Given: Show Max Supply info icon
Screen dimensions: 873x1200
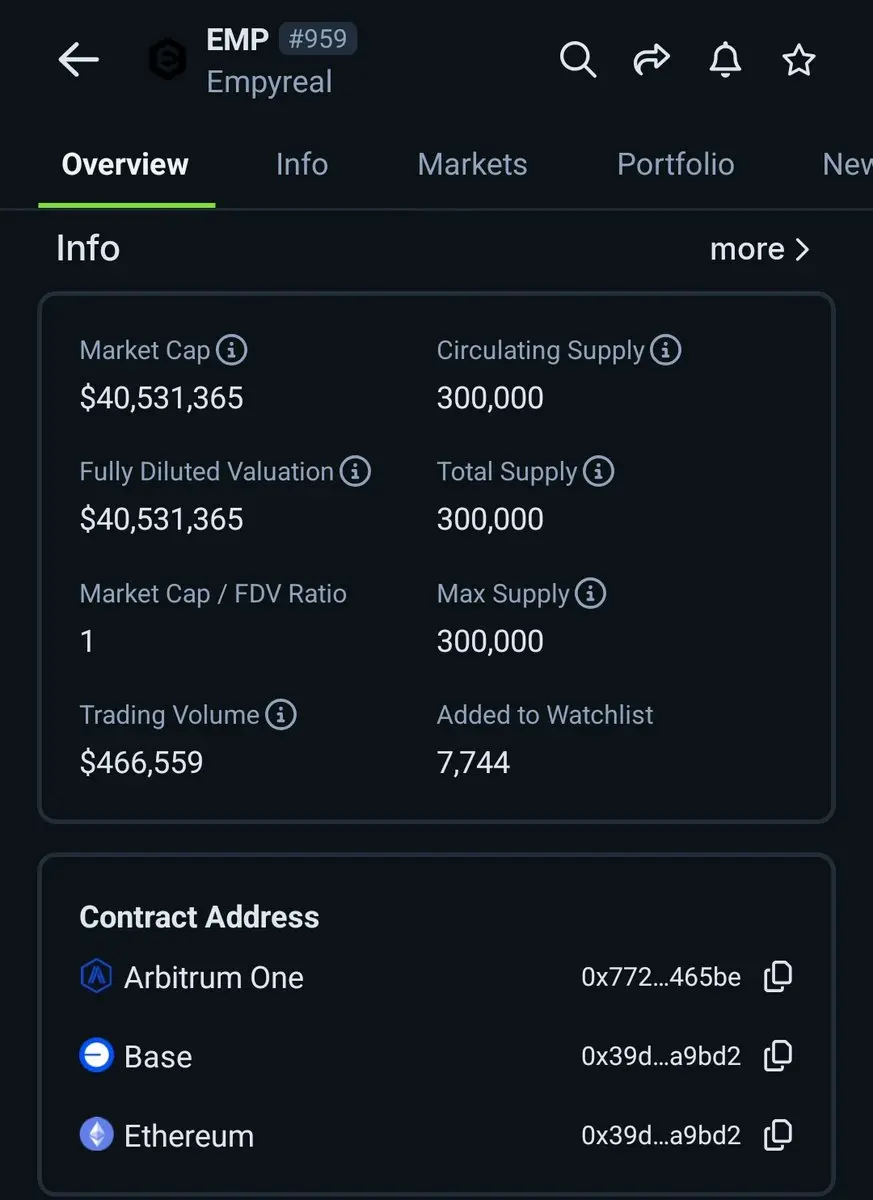Looking at the screenshot, I should (590, 593).
